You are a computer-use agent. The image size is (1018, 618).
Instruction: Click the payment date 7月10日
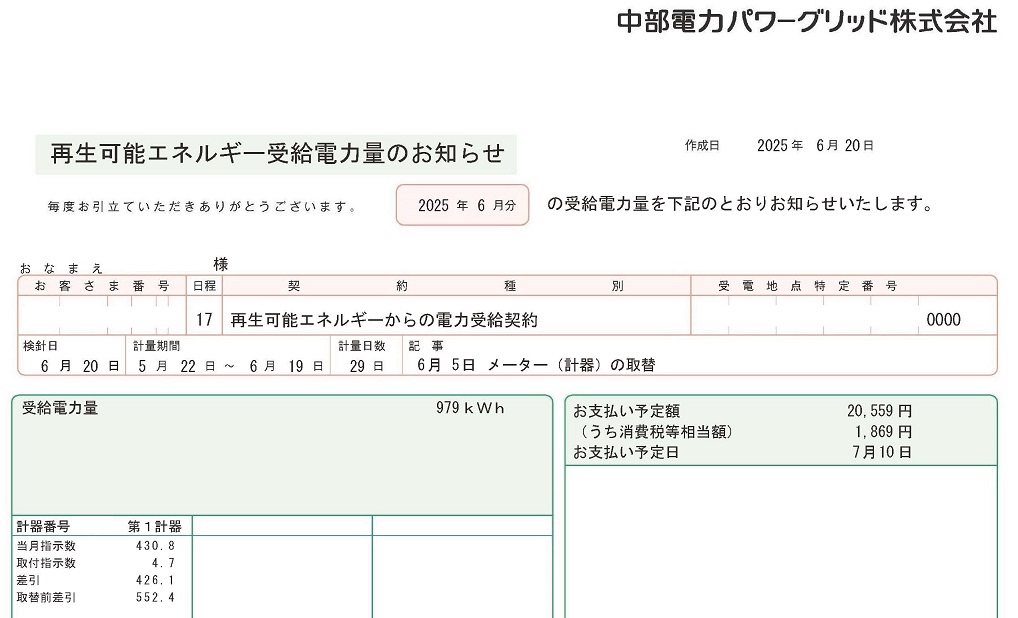click(x=882, y=452)
